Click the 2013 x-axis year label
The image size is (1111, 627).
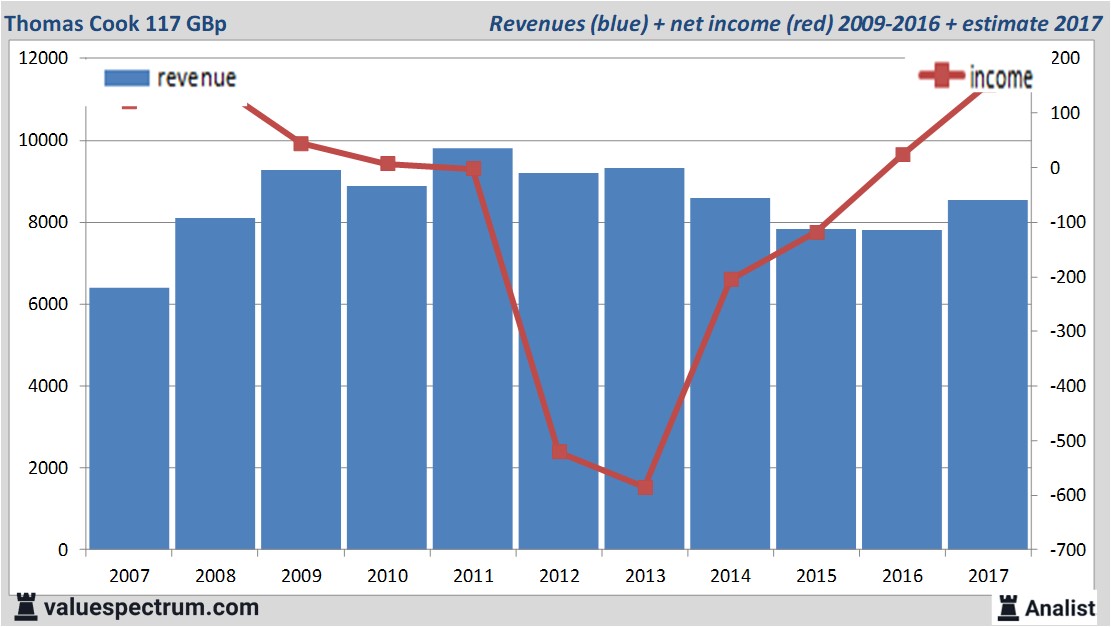645,575
